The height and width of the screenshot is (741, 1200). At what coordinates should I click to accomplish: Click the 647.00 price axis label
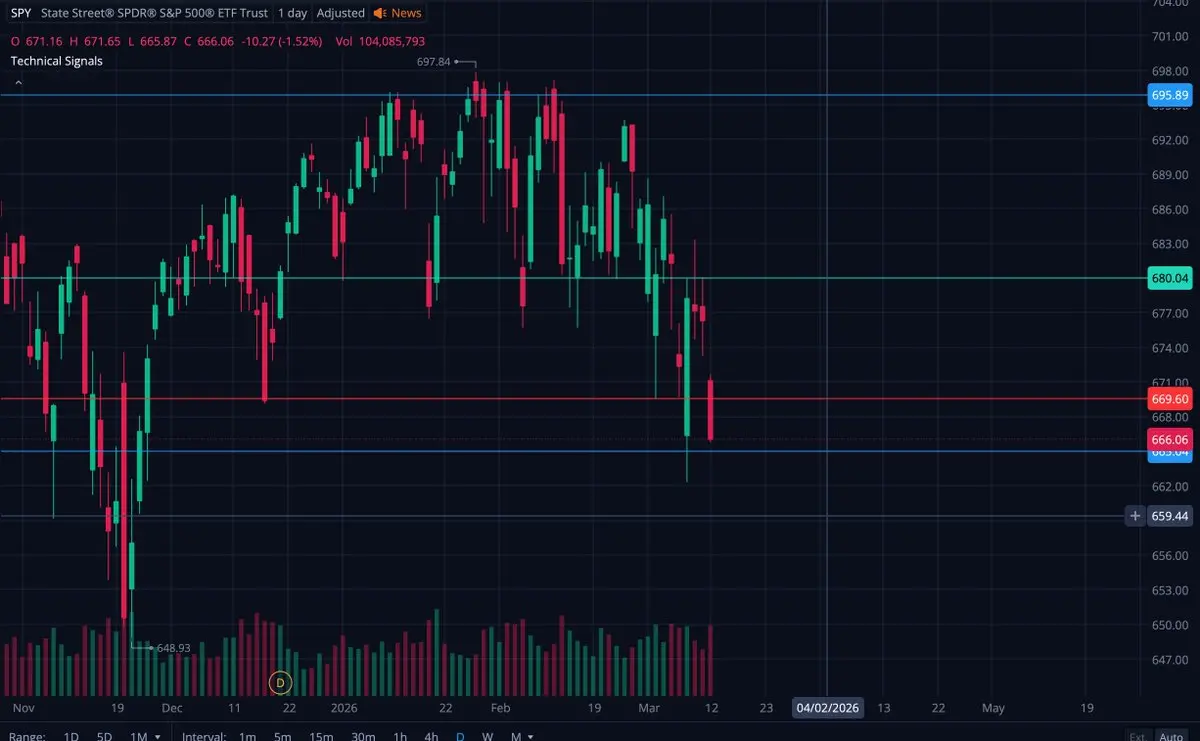point(1169,659)
